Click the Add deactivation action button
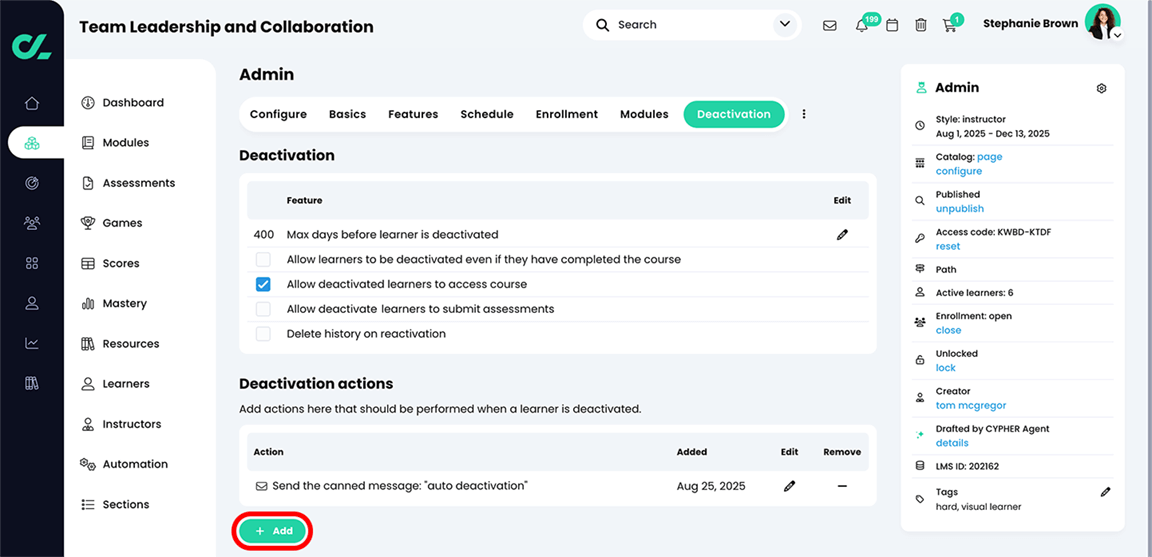 click(x=273, y=531)
